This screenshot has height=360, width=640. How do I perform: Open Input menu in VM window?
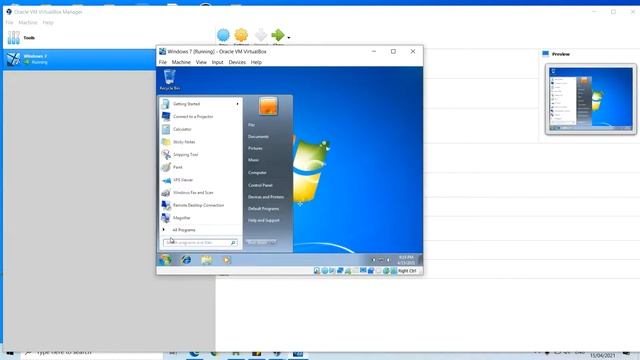[217, 62]
